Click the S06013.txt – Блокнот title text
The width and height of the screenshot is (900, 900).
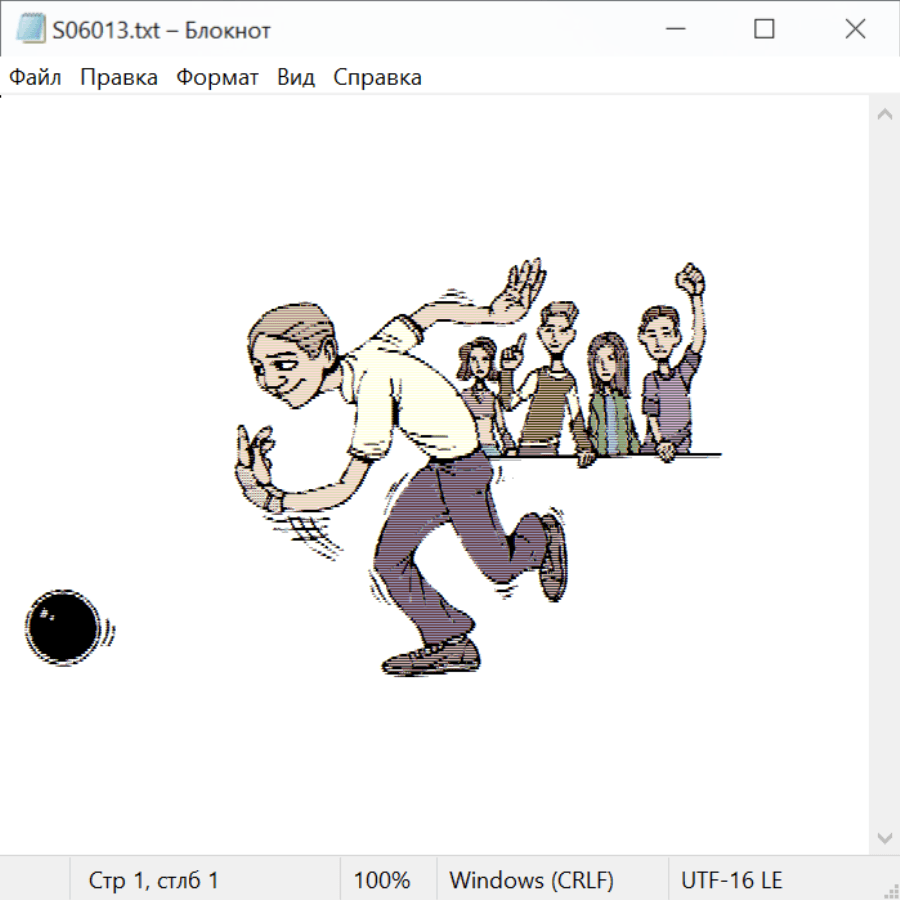(x=163, y=30)
